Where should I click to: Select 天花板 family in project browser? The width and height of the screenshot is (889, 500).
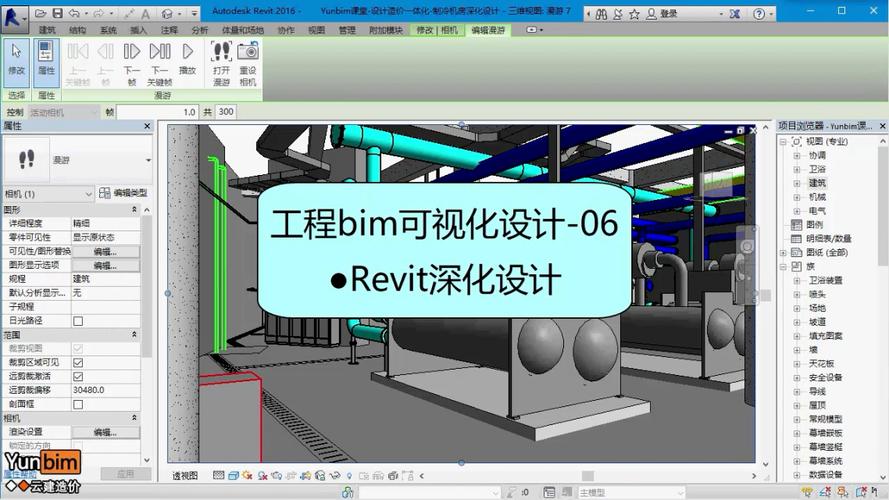821,364
